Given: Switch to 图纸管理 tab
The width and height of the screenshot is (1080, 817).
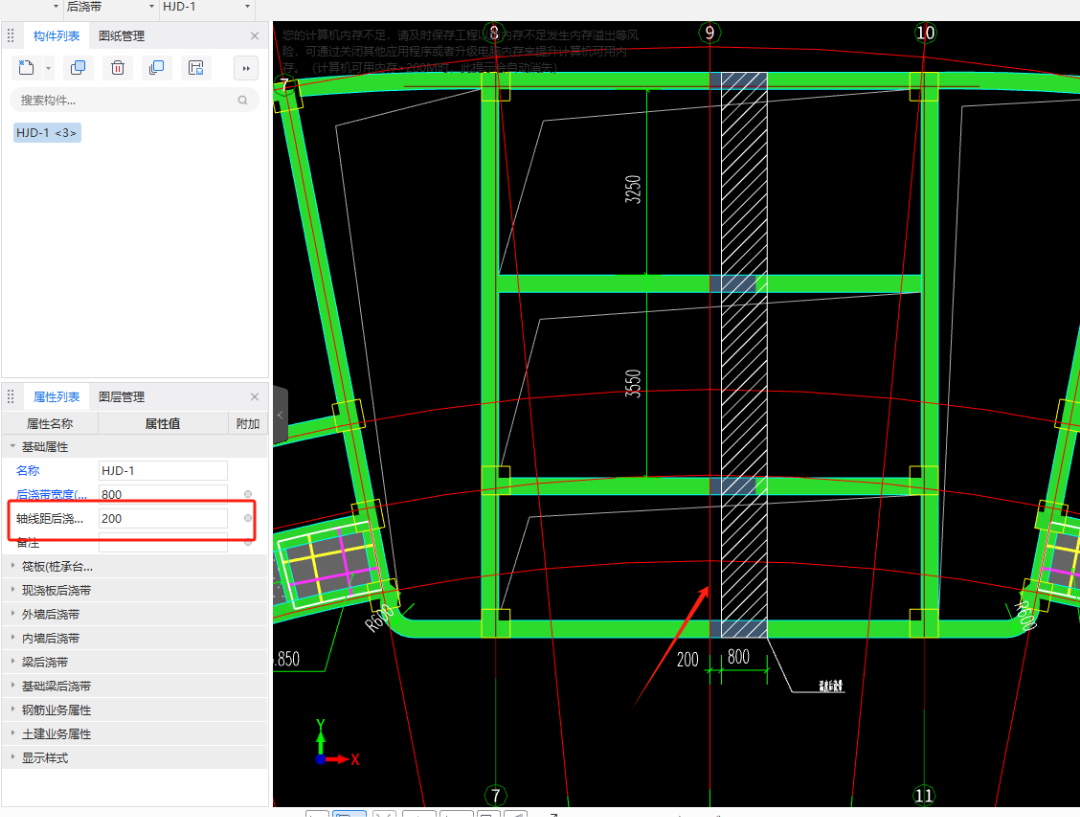Looking at the screenshot, I should (x=122, y=36).
